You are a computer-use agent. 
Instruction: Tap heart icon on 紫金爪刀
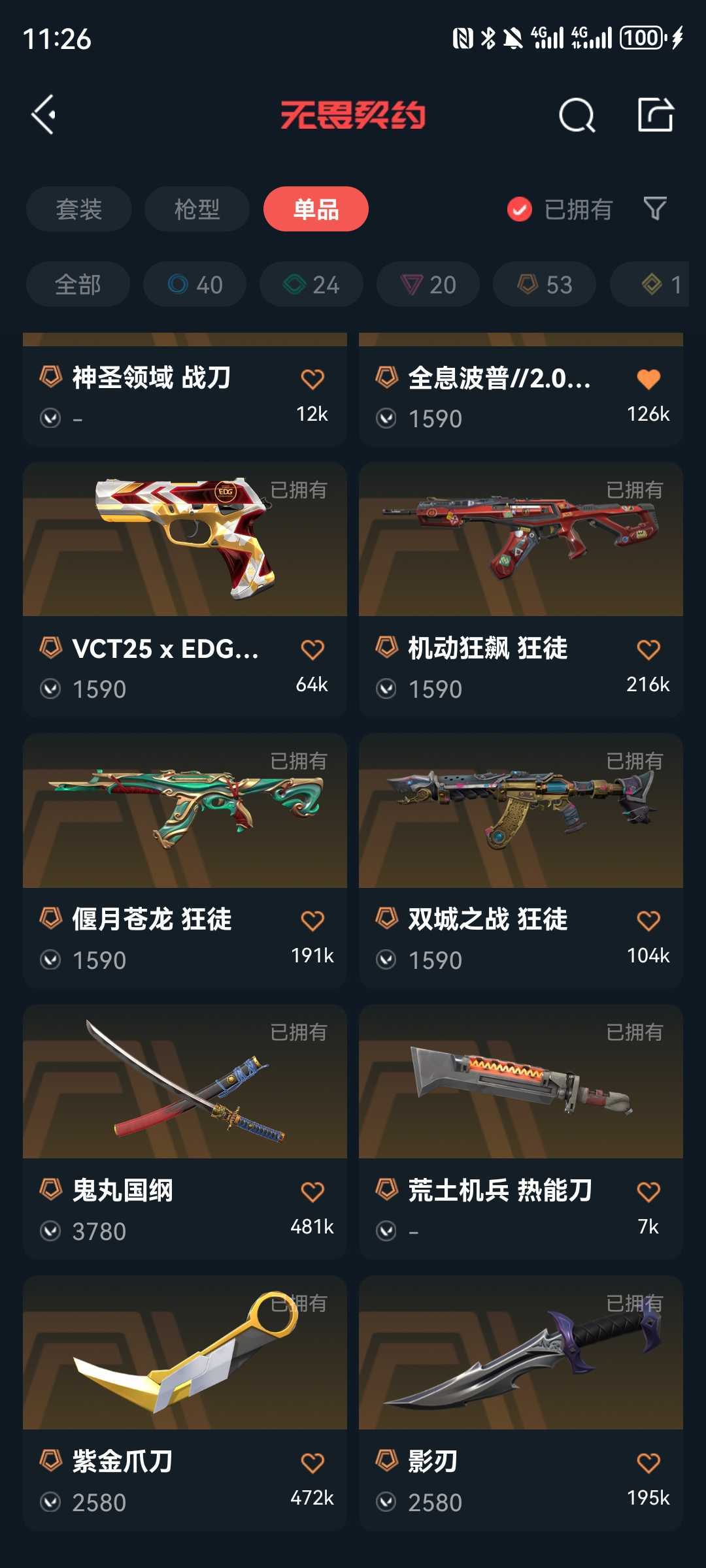coord(312,1463)
